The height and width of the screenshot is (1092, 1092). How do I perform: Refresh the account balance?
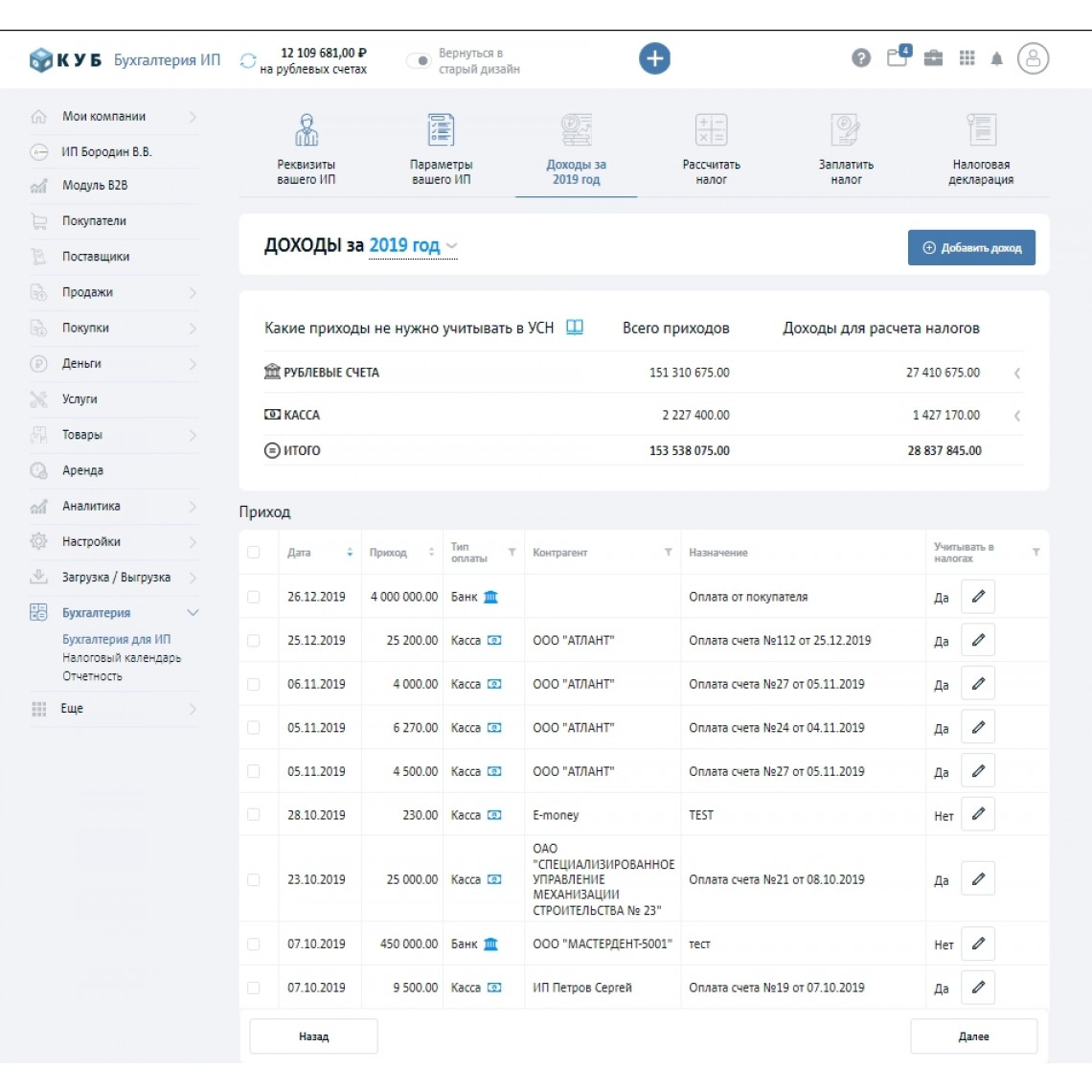[248, 60]
